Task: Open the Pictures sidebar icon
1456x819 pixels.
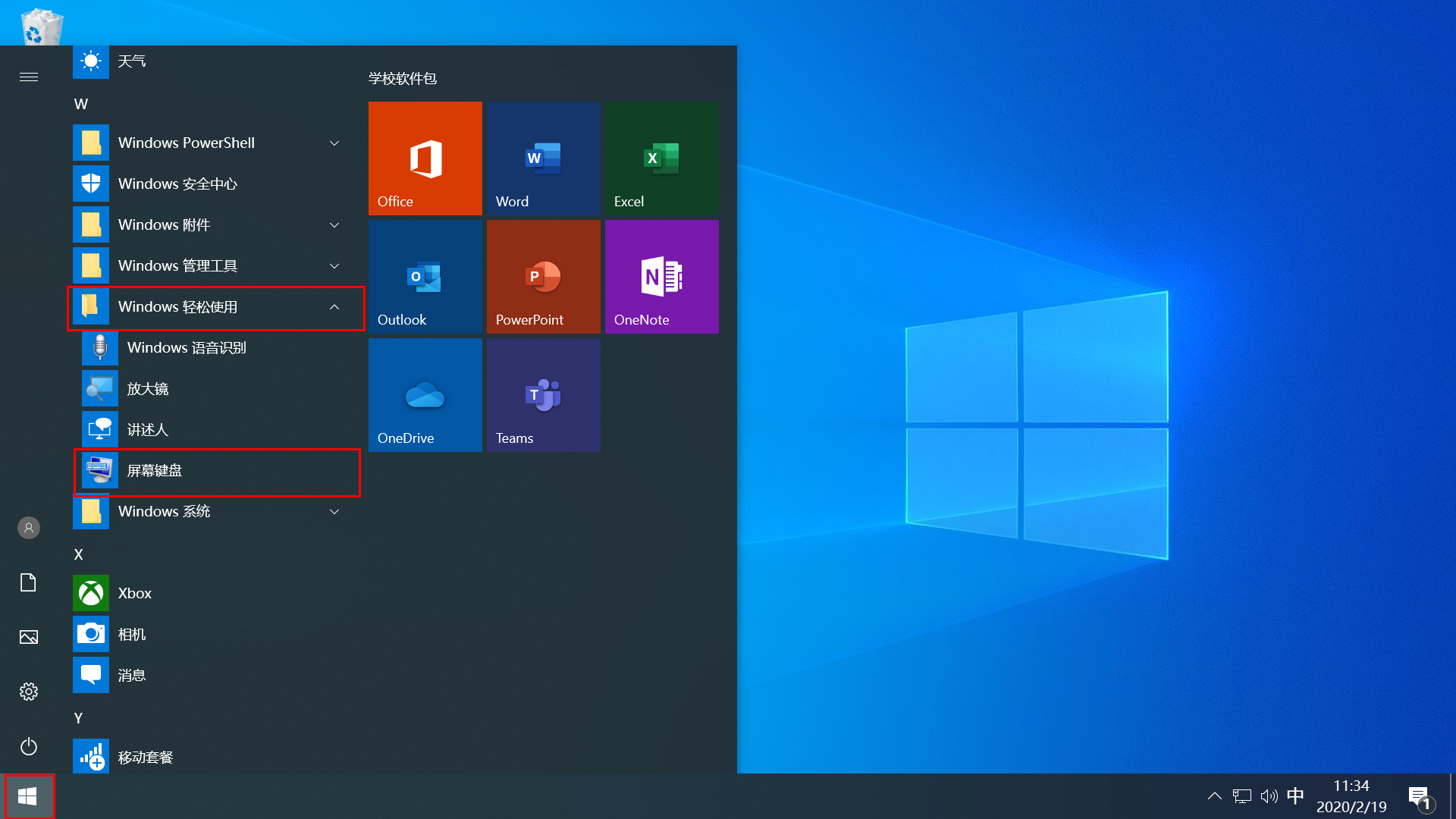Action: tap(29, 637)
